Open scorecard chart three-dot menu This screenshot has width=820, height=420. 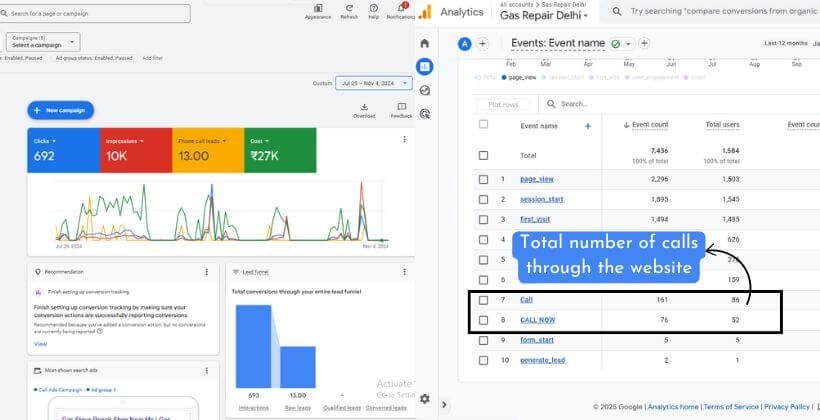[404, 139]
